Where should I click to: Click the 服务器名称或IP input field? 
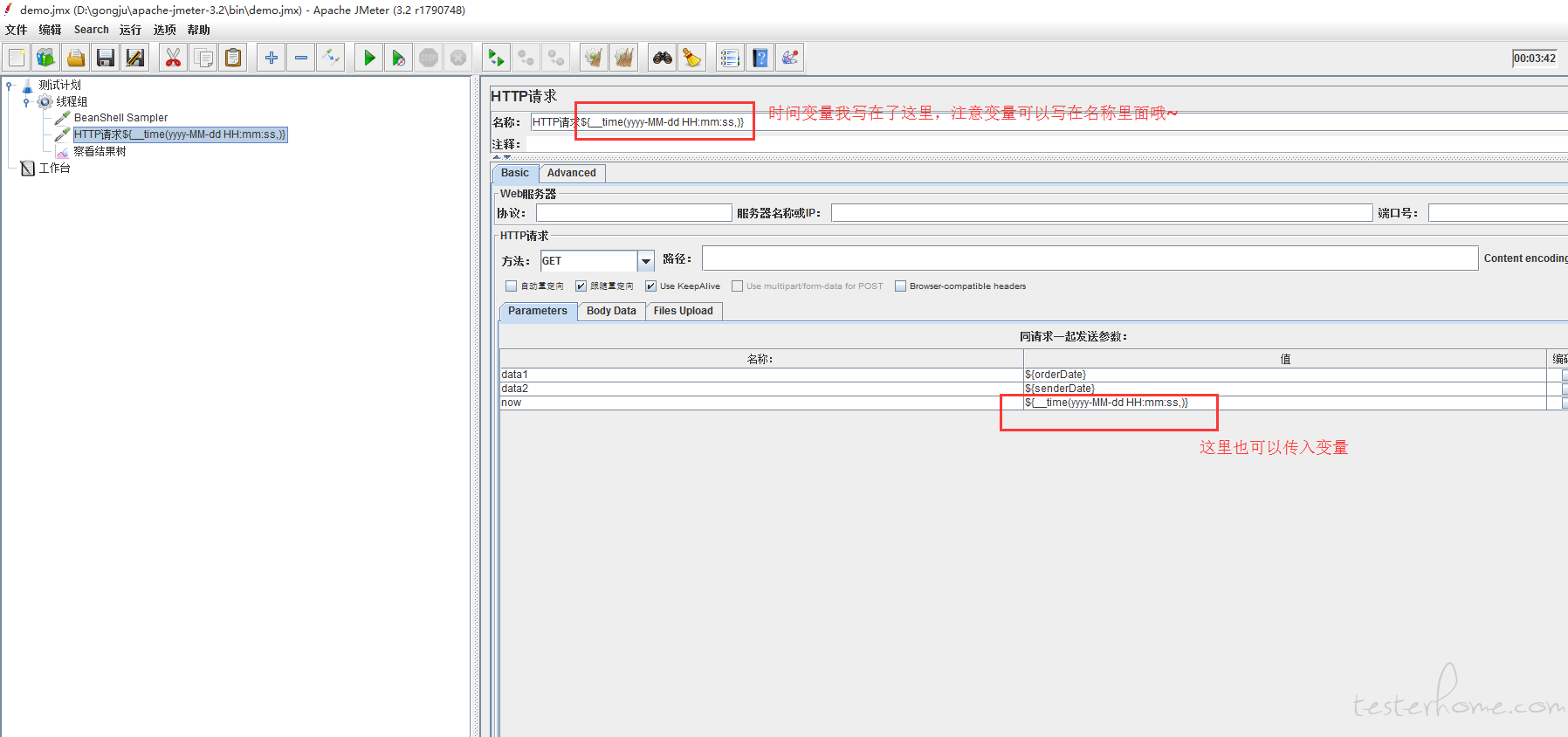pos(1102,213)
